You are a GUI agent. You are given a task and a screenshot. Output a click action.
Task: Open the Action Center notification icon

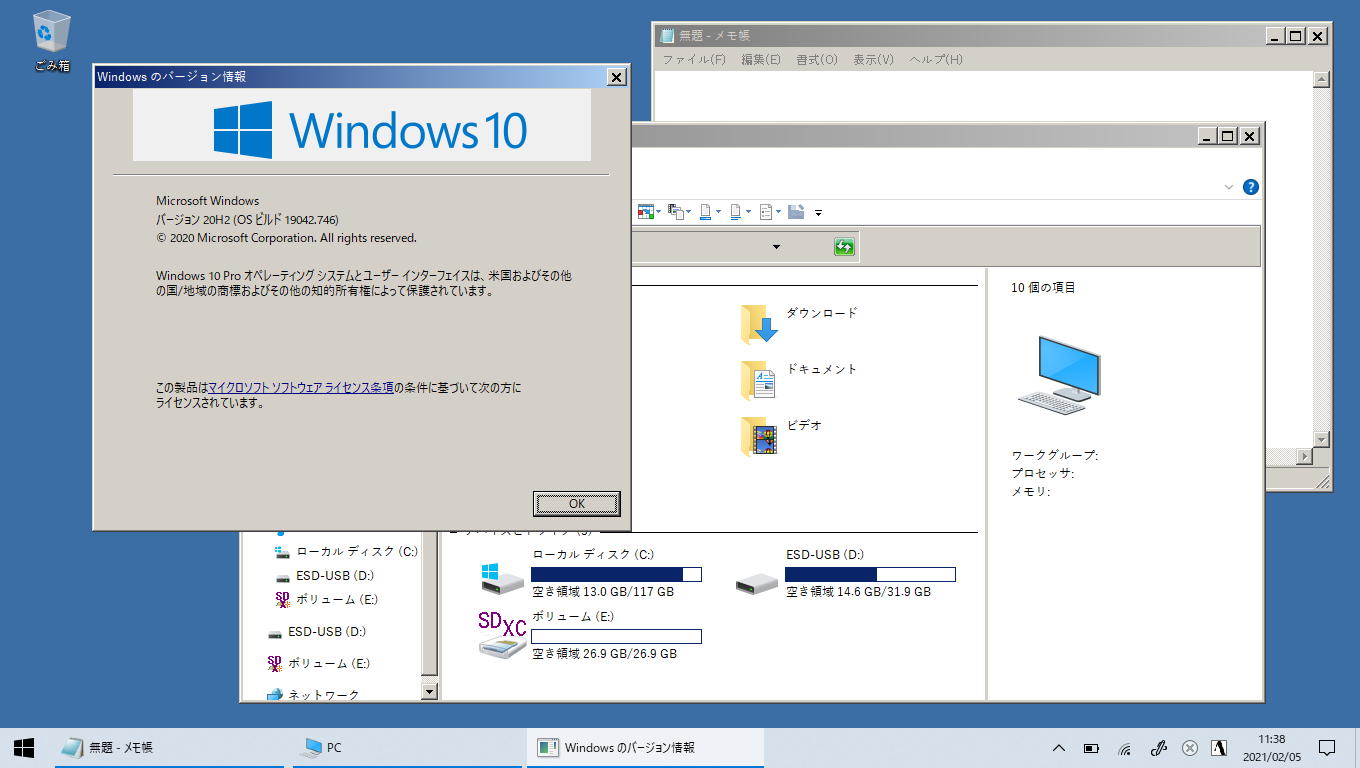[1327, 748]
